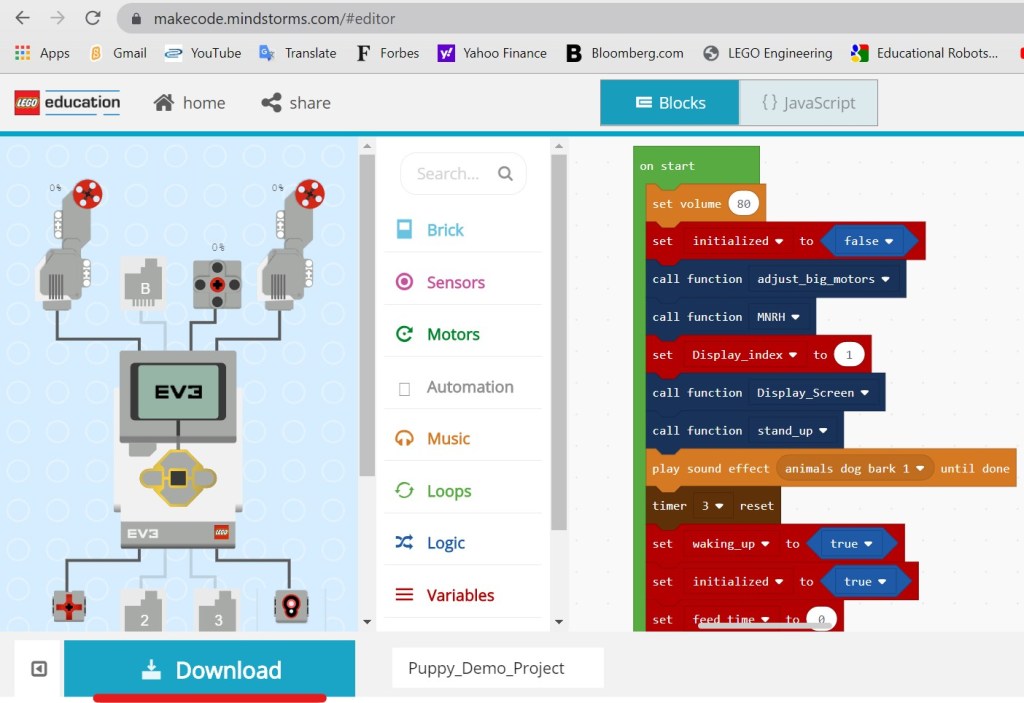The image size is (1024, 703).
Task: Switch to the JavaScript editor view
Action: tap(808, 103)
